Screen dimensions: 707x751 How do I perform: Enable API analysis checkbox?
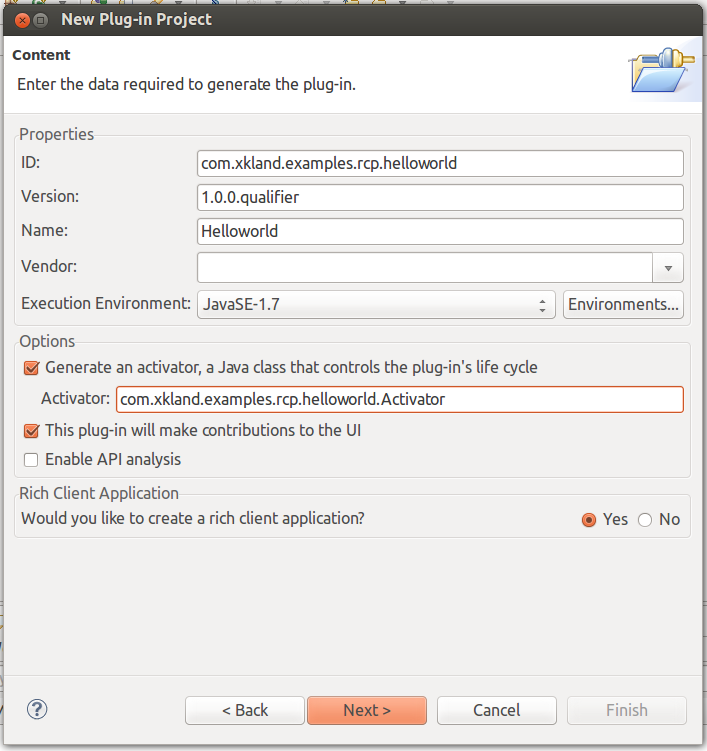(x=31, y=460)
